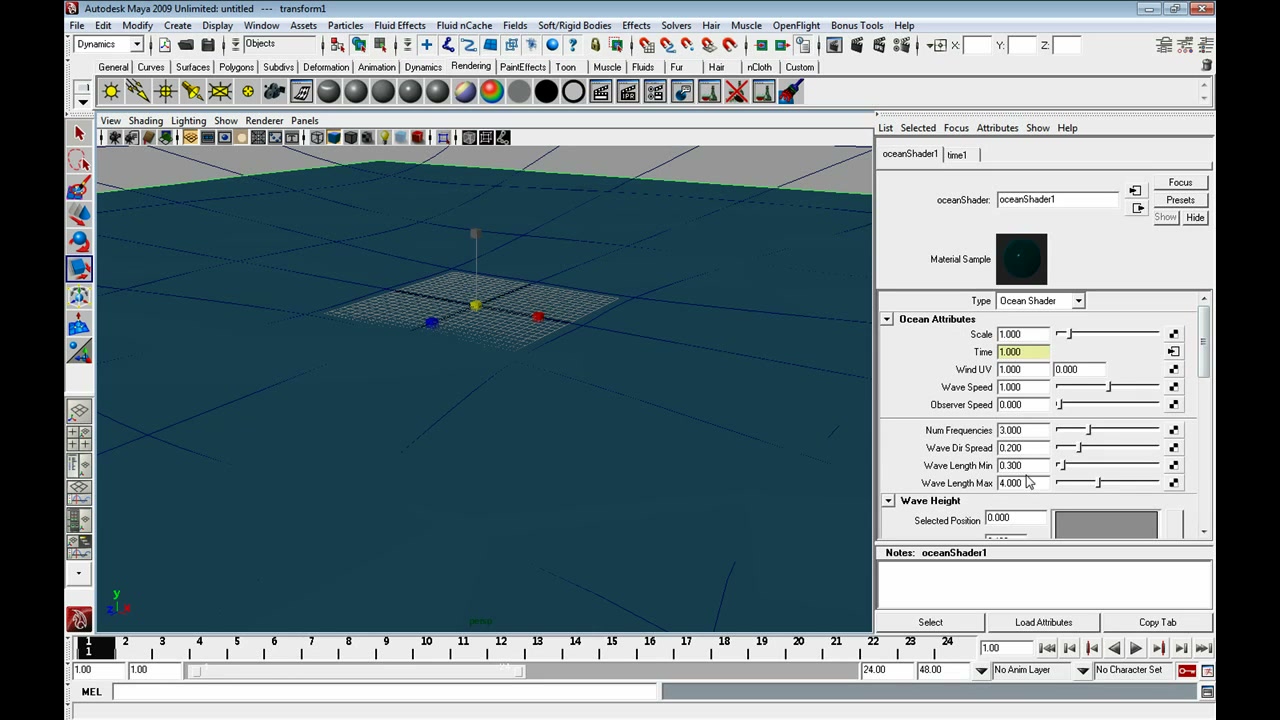Screen dimensions: 1280x720
Task: Open the selection mask menu arrow before Objects
Action: click(x=236, y=45)
